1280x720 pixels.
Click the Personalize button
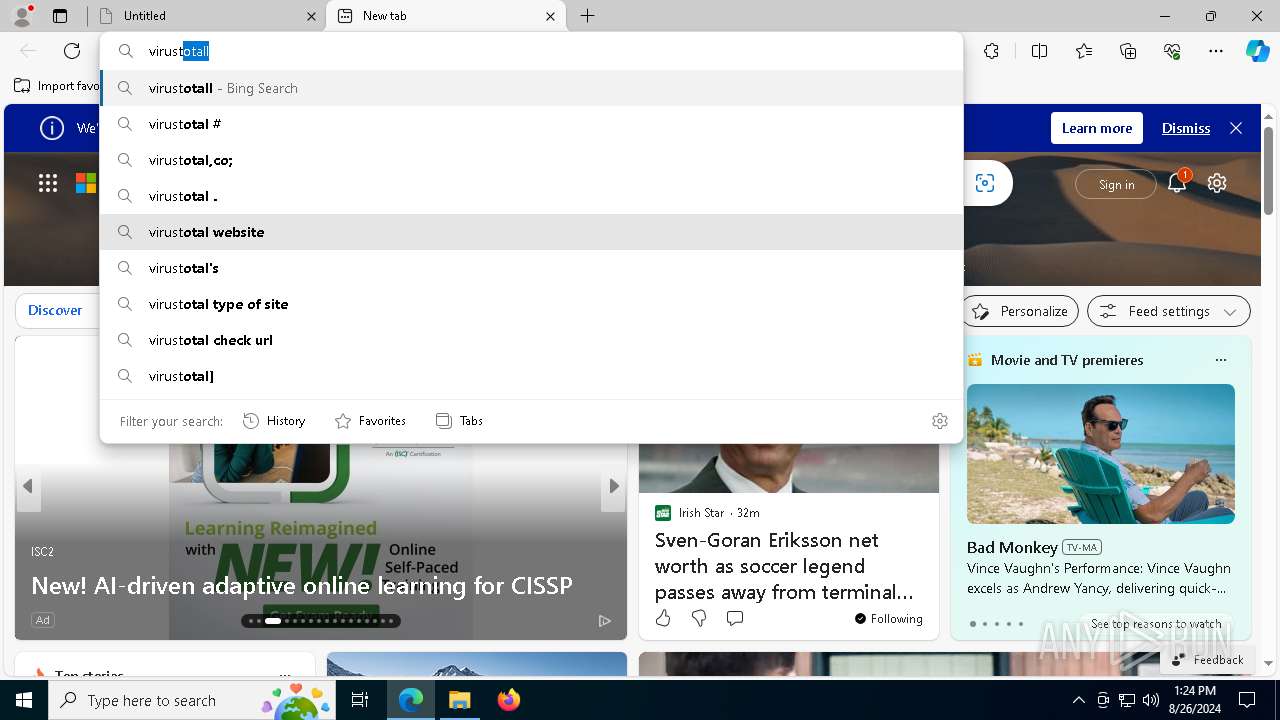[x=1020, y=311]
